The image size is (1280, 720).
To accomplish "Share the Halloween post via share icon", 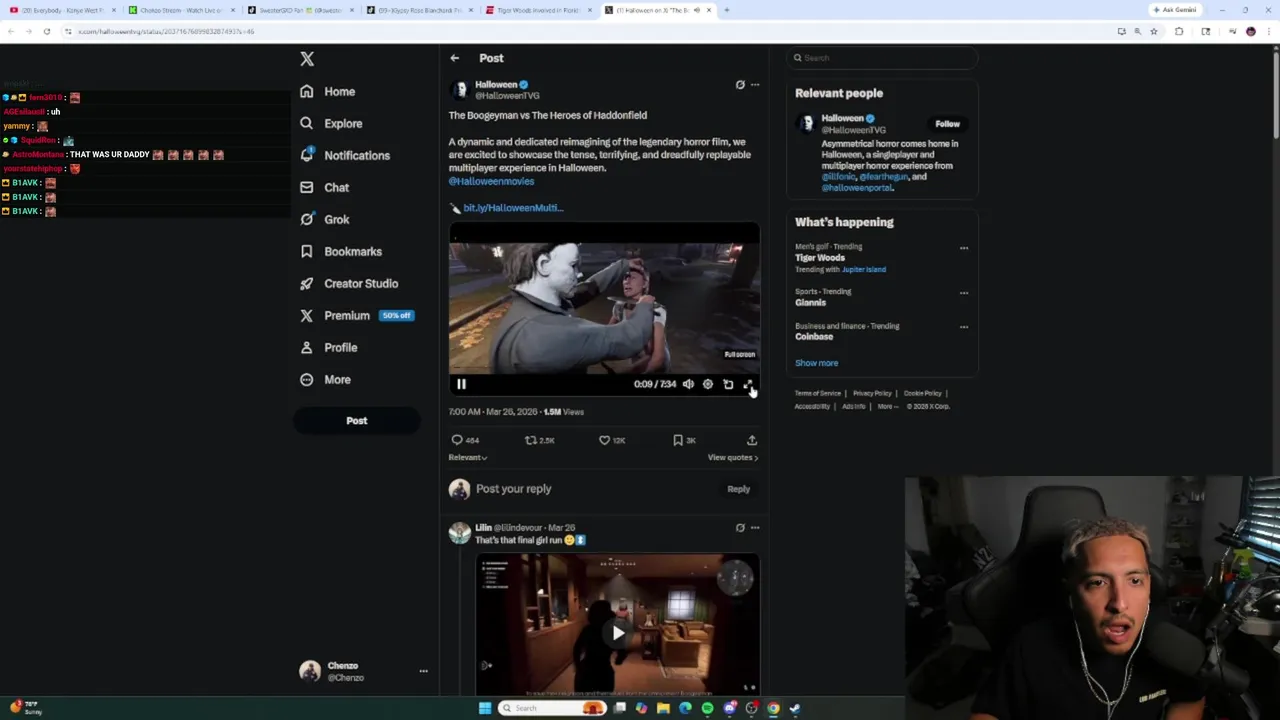I will (x=752, y=440).
